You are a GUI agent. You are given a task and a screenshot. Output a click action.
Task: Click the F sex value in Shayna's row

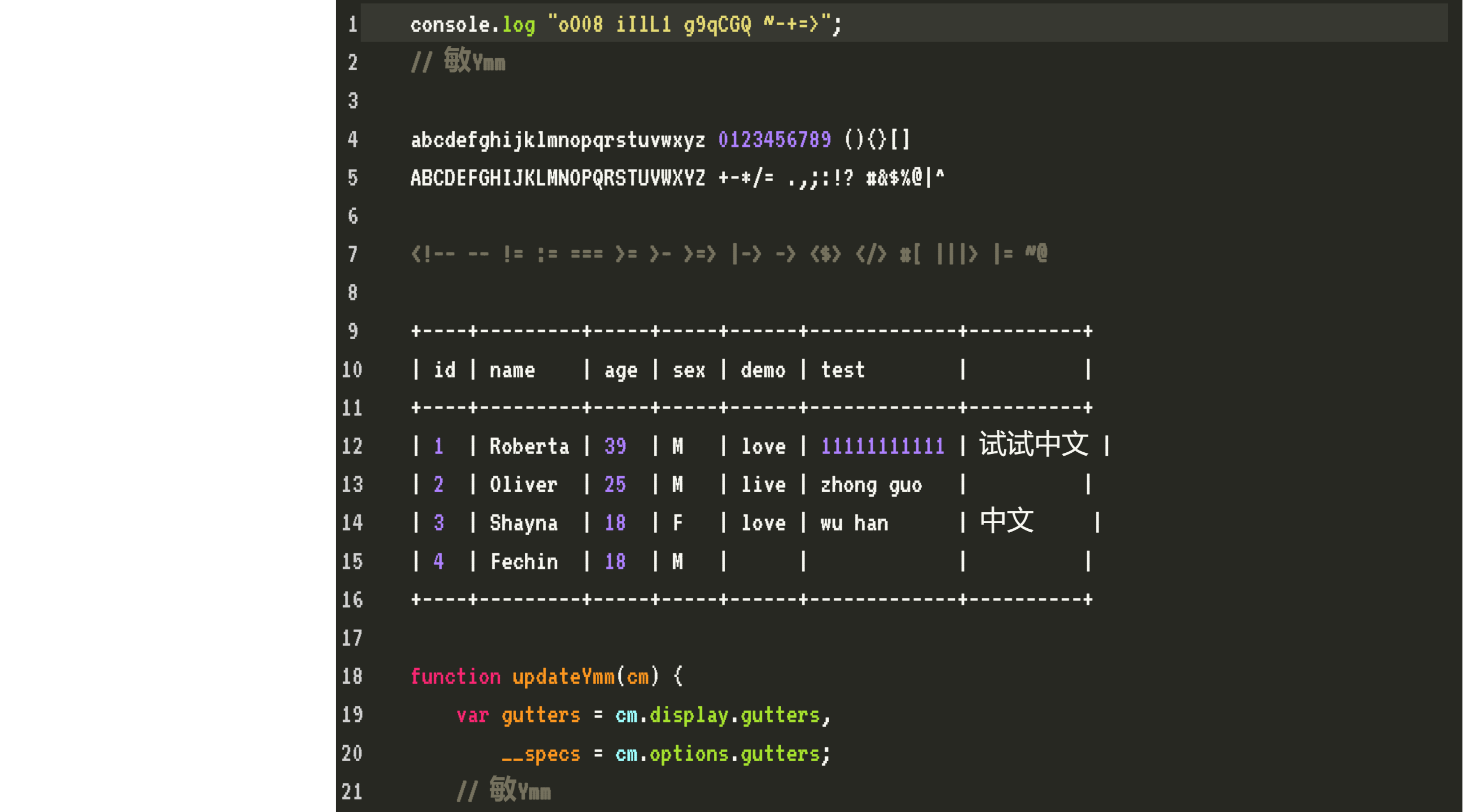[x=678, y=522]
